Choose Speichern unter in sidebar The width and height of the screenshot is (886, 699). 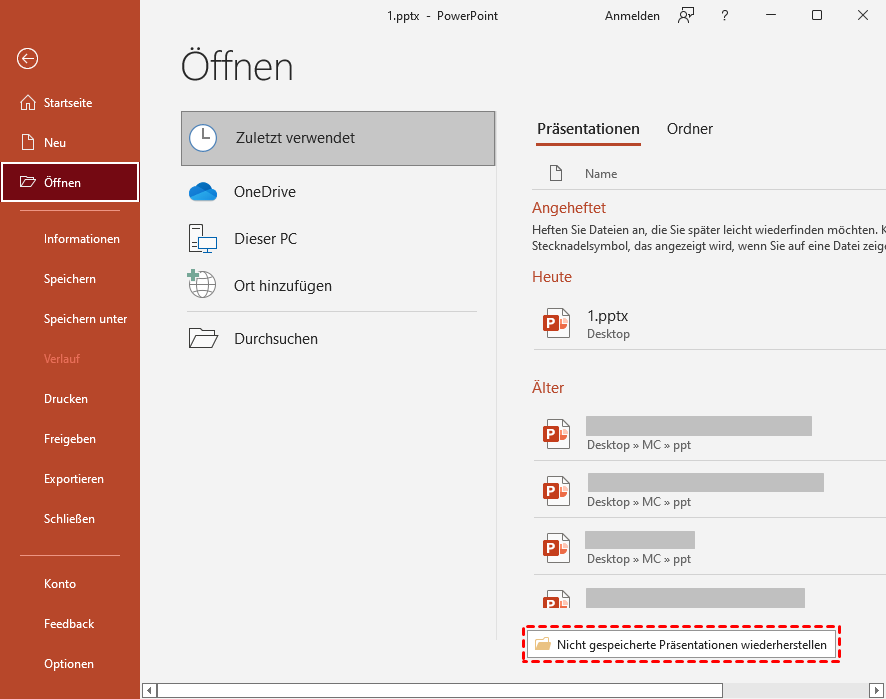[85, 319]
